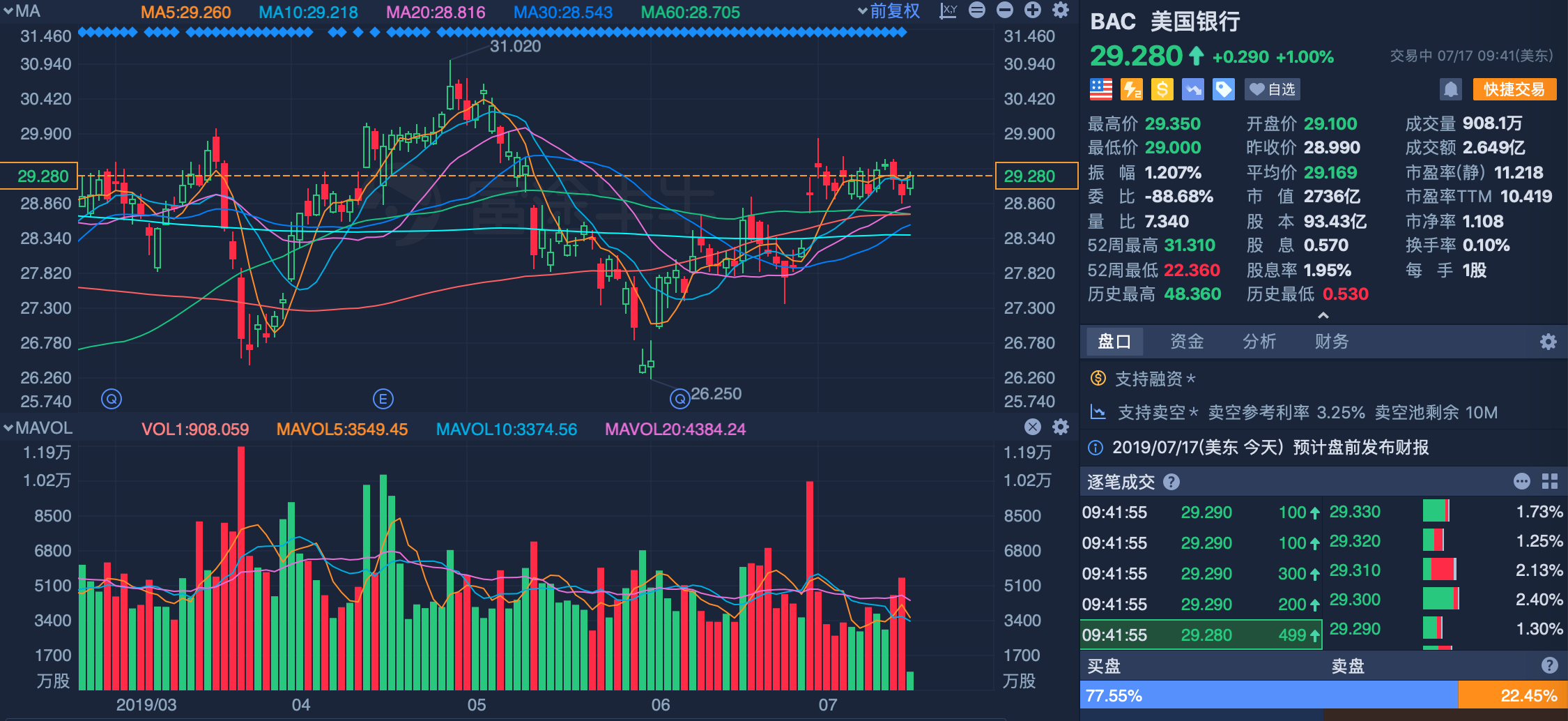Switch to the 财务 tab

pyautogui.click(x=1332, y=342)
